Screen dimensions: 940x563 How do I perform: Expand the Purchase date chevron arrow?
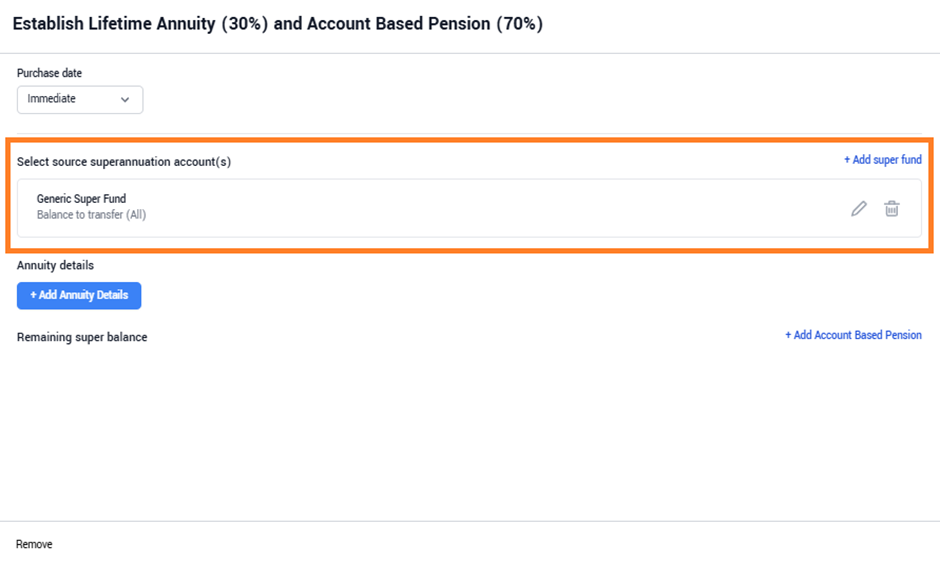click(125, 100)
